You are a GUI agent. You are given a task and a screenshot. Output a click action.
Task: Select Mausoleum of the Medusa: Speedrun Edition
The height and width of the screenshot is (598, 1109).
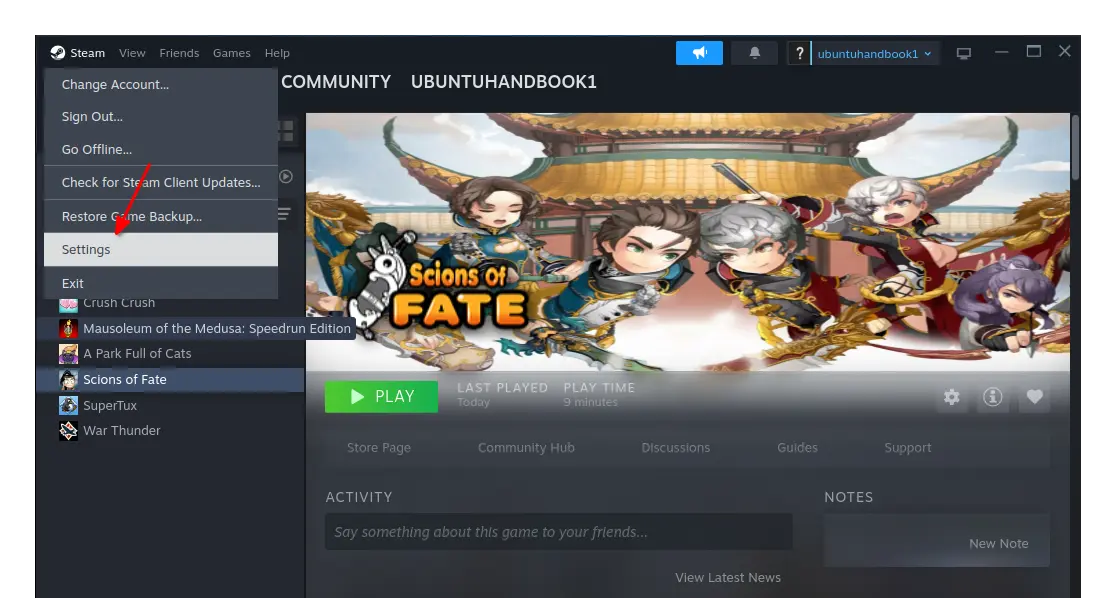[216, 328]
